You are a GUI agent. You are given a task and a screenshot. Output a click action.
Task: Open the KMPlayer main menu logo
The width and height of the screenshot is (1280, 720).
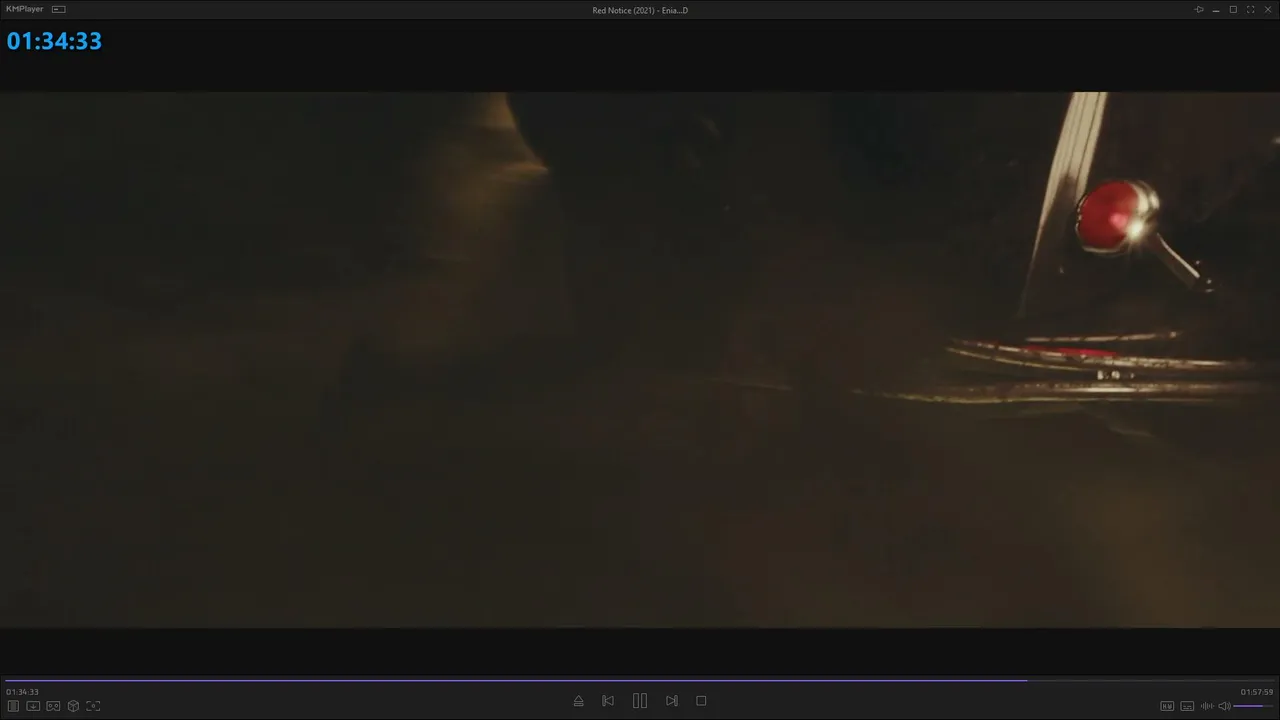coord(24,9)
